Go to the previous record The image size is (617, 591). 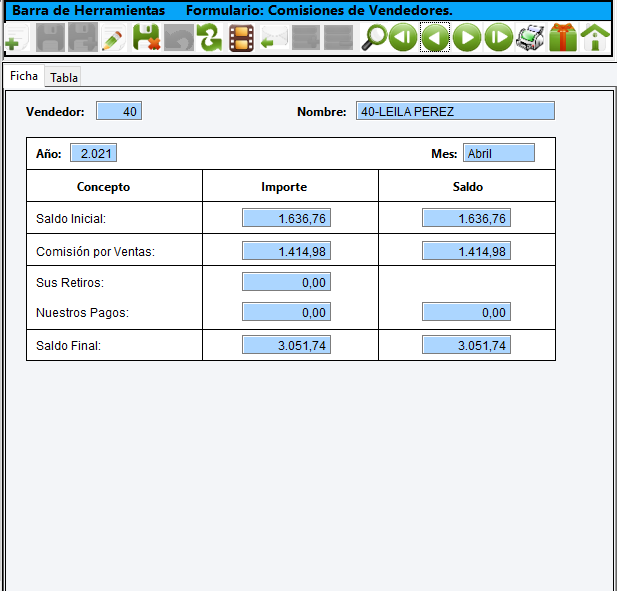tap(435, 38)
